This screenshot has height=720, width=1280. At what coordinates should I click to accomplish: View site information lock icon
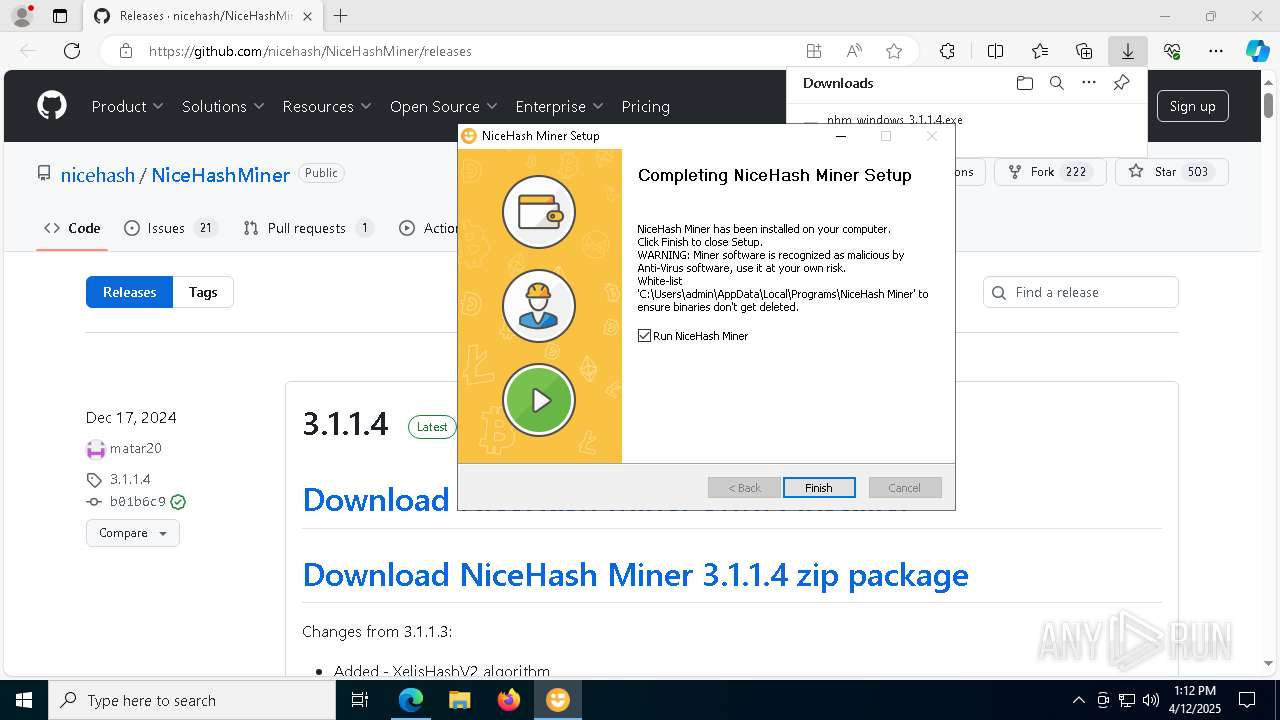pyautogui.click(x=125, y=51)
